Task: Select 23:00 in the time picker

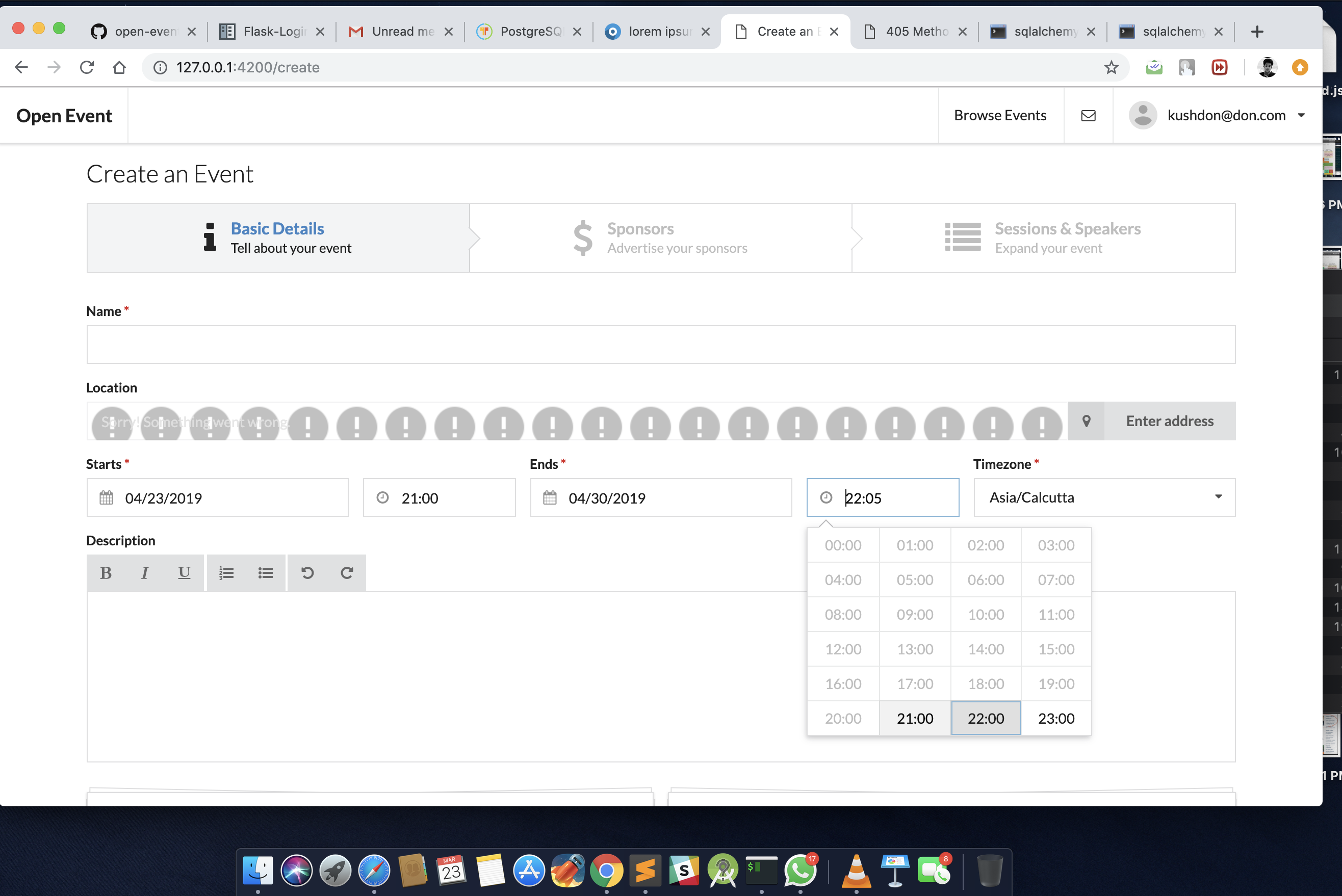Action: tap(1055, 718)
